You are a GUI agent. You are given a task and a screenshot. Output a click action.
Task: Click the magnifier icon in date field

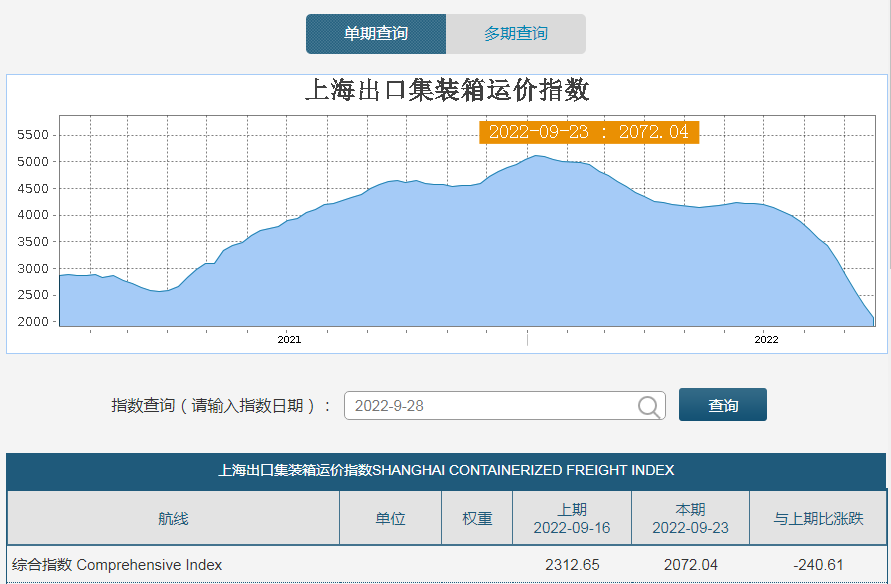click(649, 406)
